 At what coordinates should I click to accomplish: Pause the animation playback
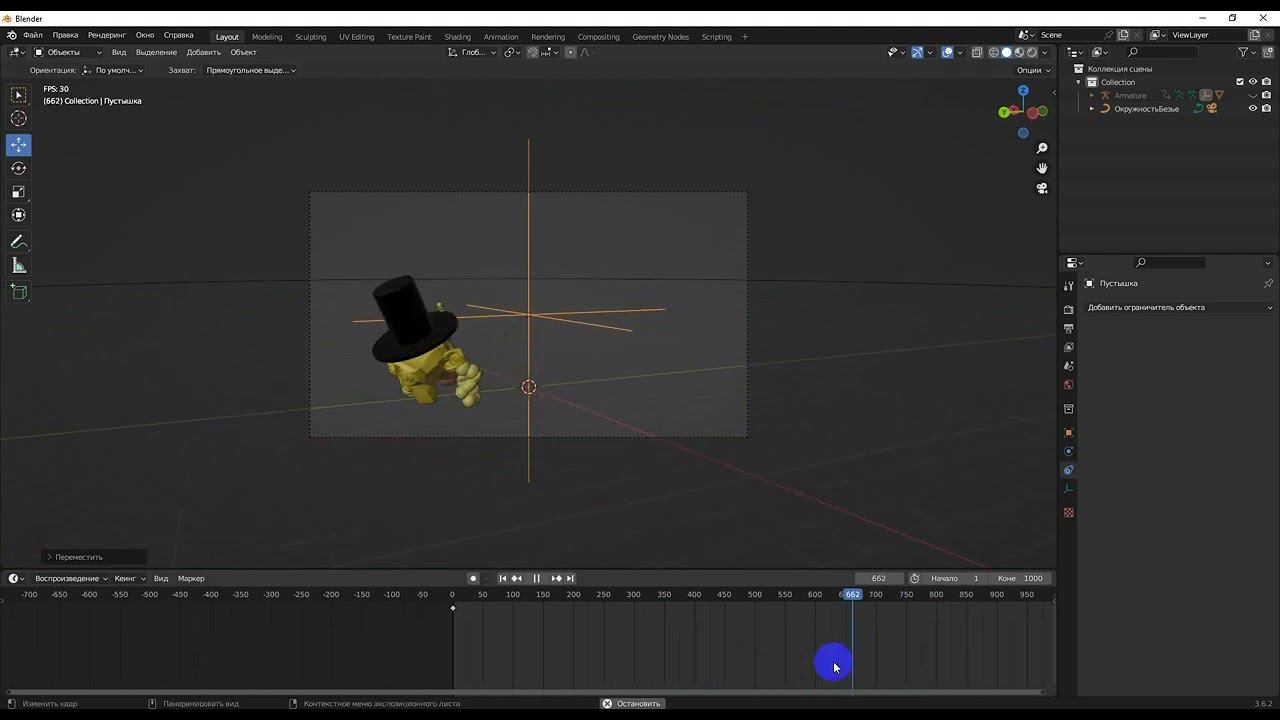click(x=536, y=578)
